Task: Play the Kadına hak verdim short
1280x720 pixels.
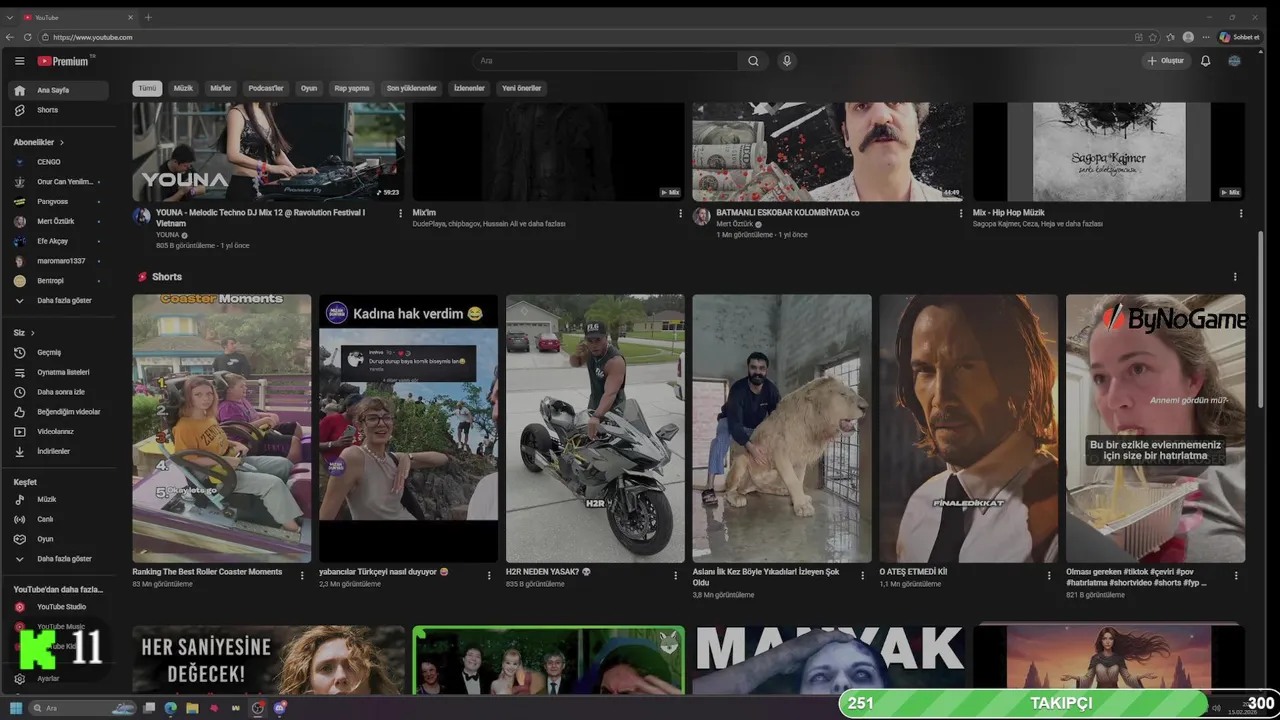Action: (x=408, y=428)
